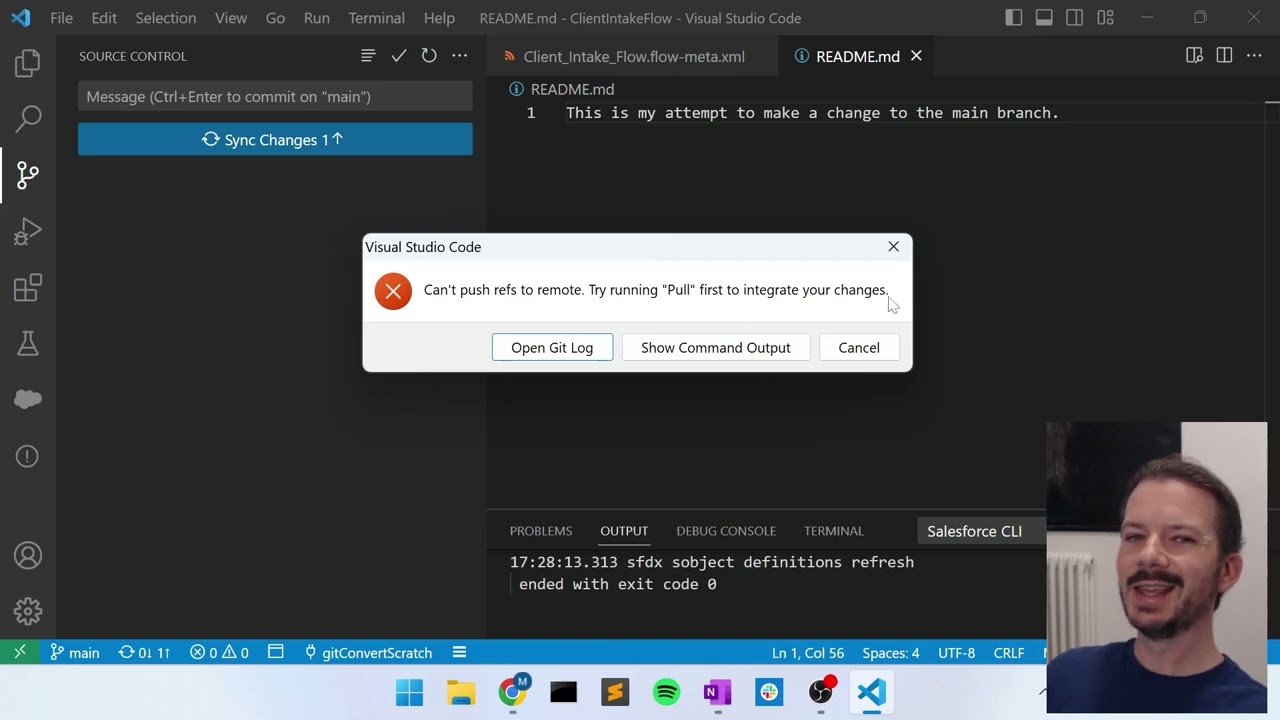1280x720 pixels.
Task: Switch to the PROBLEMS panel tab
Action: coord(541,531)
